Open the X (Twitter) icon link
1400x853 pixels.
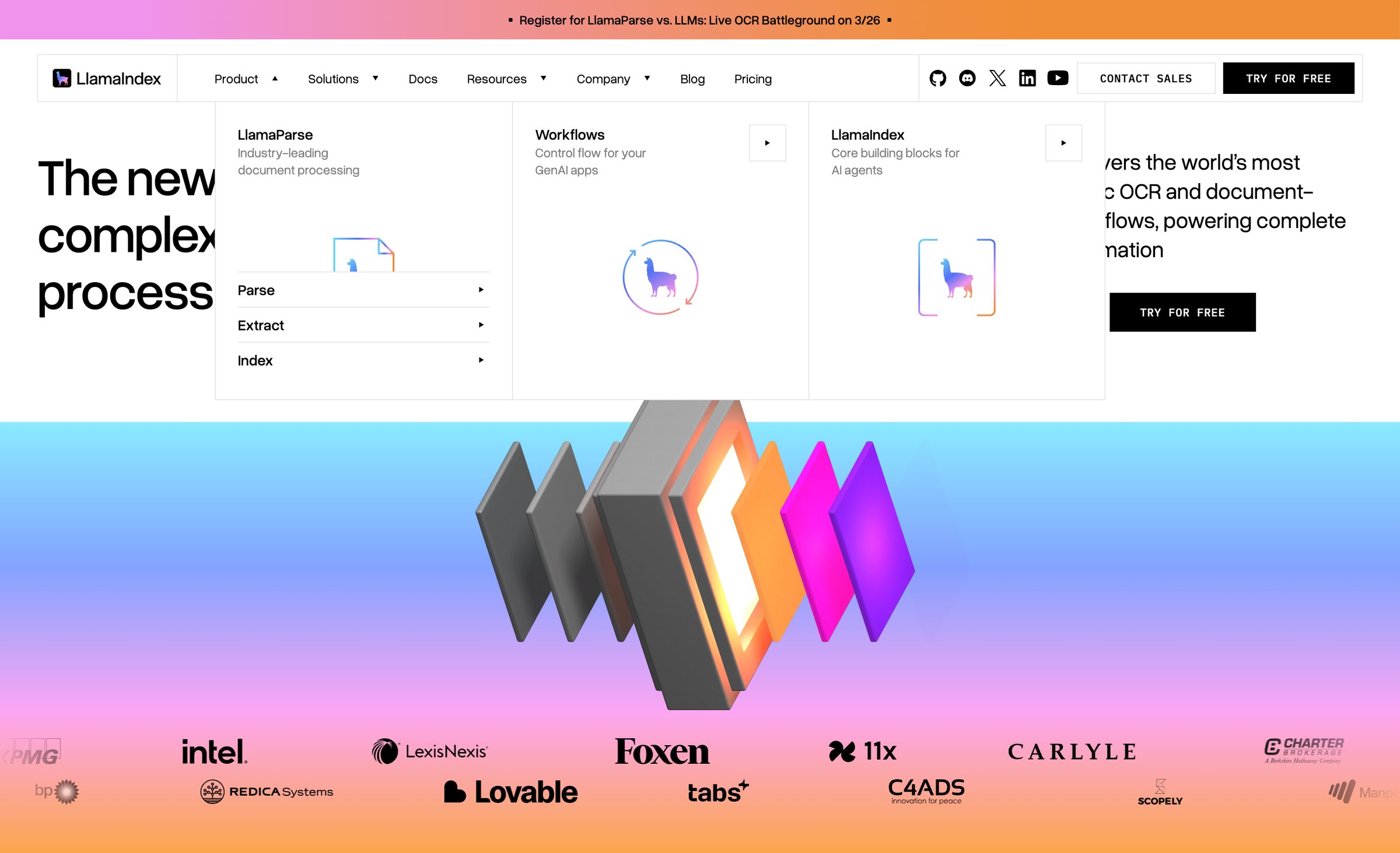[998, 78]
